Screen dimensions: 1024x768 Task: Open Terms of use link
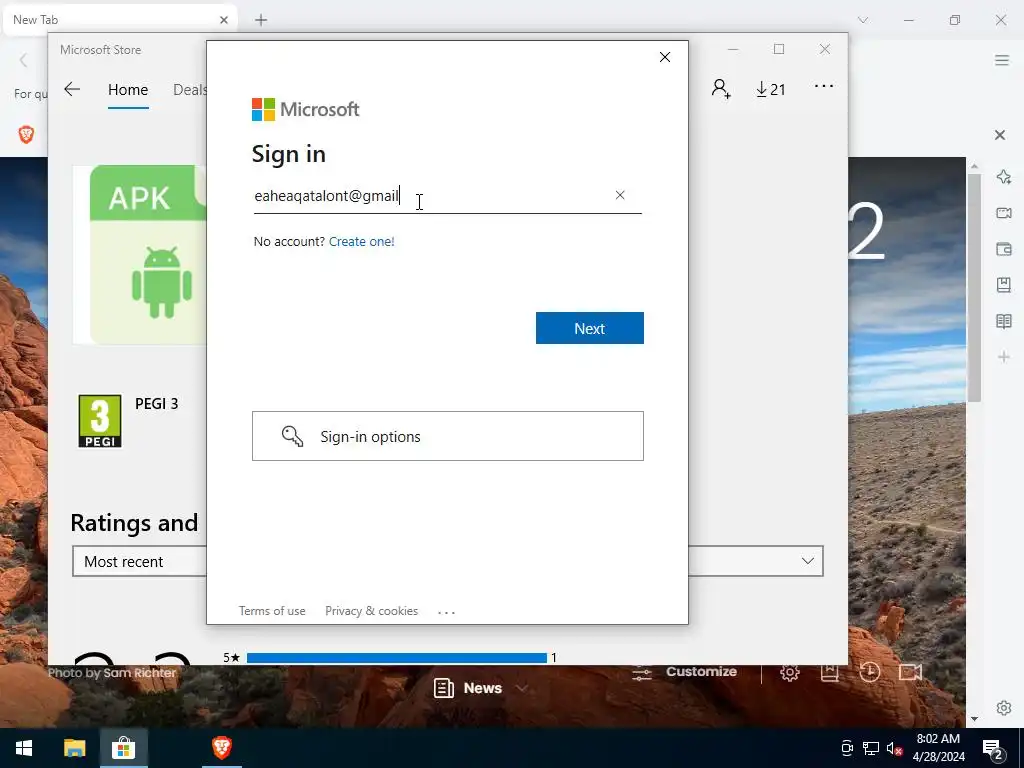click(272, 611)
